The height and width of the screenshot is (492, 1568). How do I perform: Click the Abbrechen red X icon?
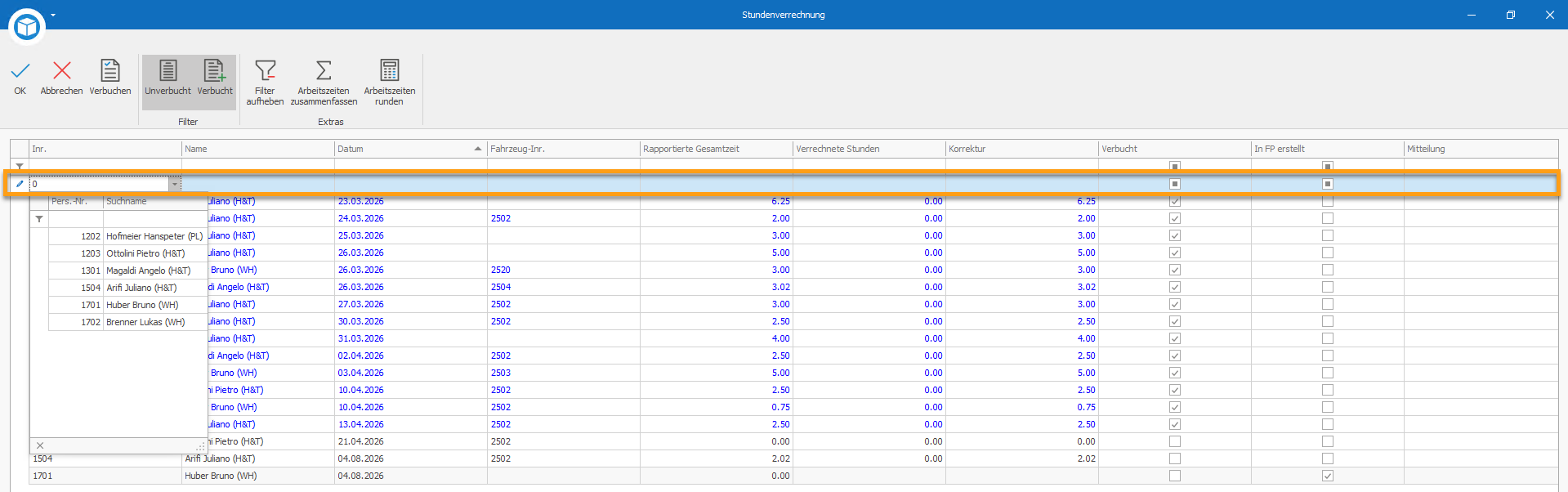(61, 71)
